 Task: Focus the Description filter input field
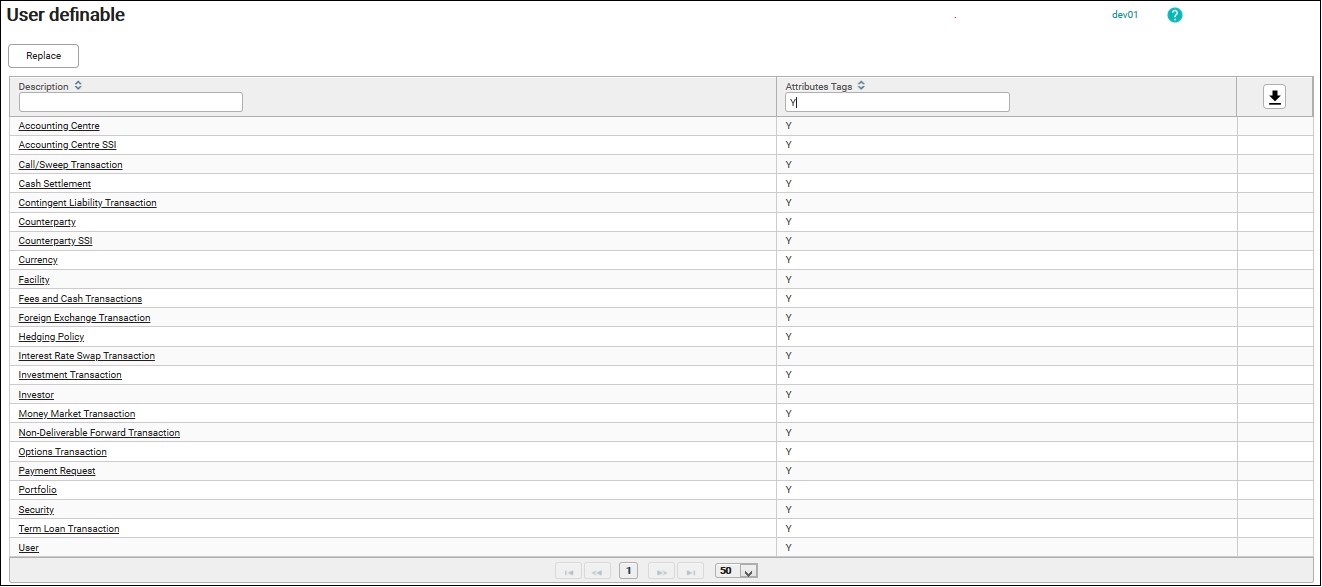[x=131, y=102]
